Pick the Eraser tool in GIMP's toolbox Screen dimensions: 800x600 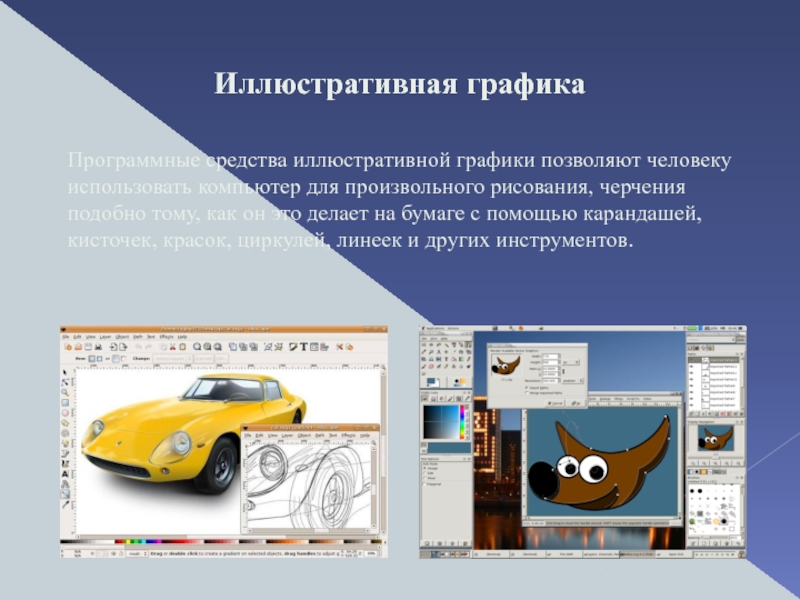[432, 366]
